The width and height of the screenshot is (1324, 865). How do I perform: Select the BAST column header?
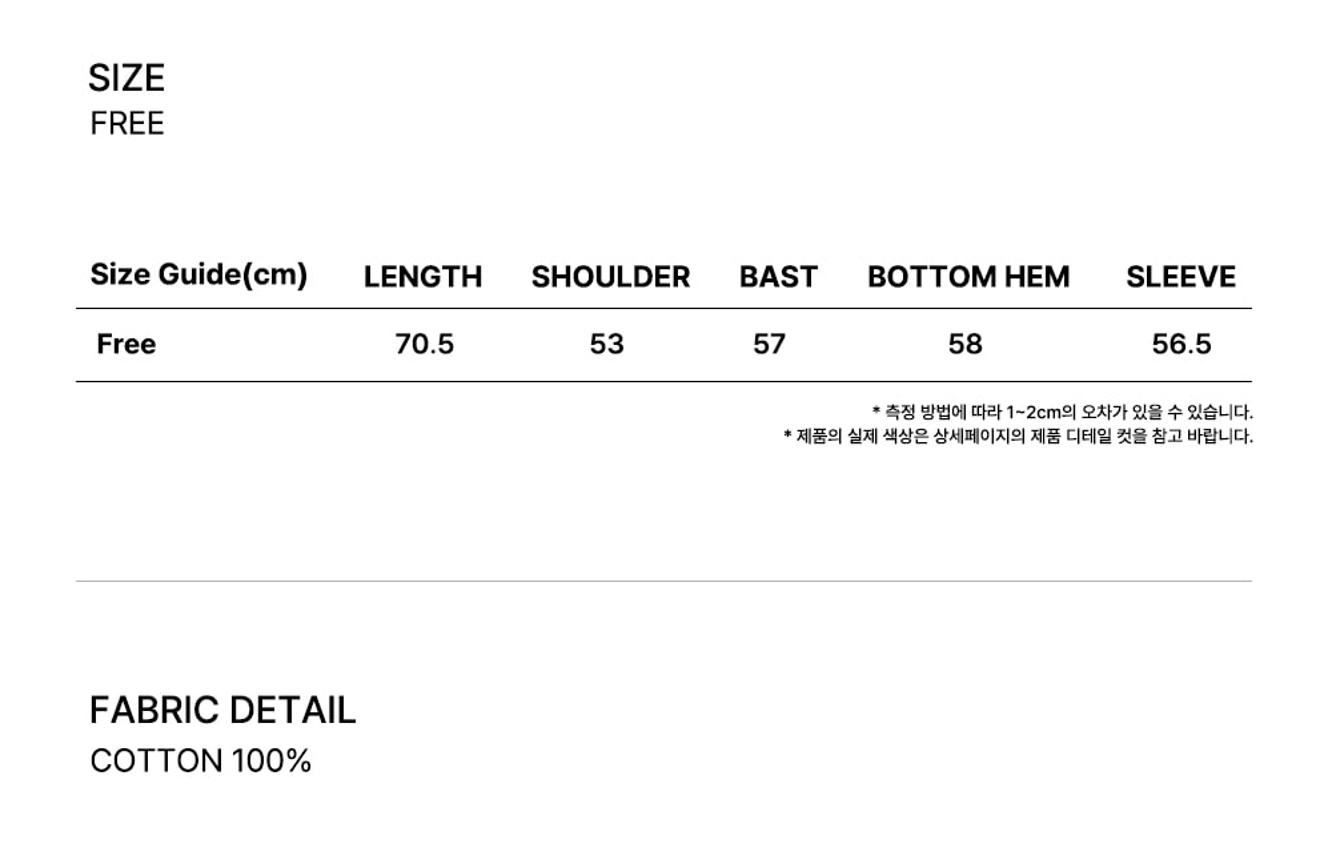coord(778,277)
